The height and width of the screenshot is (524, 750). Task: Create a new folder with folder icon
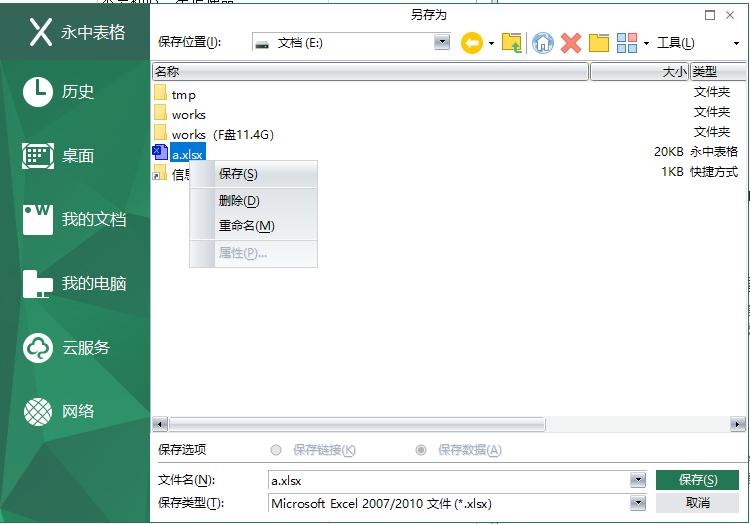tap(598, 43)
